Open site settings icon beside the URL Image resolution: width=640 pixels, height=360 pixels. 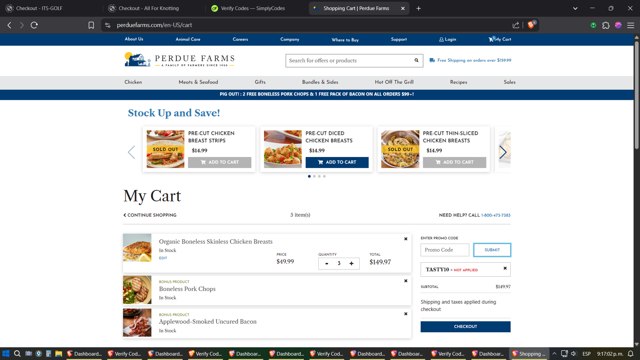click(107, 25)
